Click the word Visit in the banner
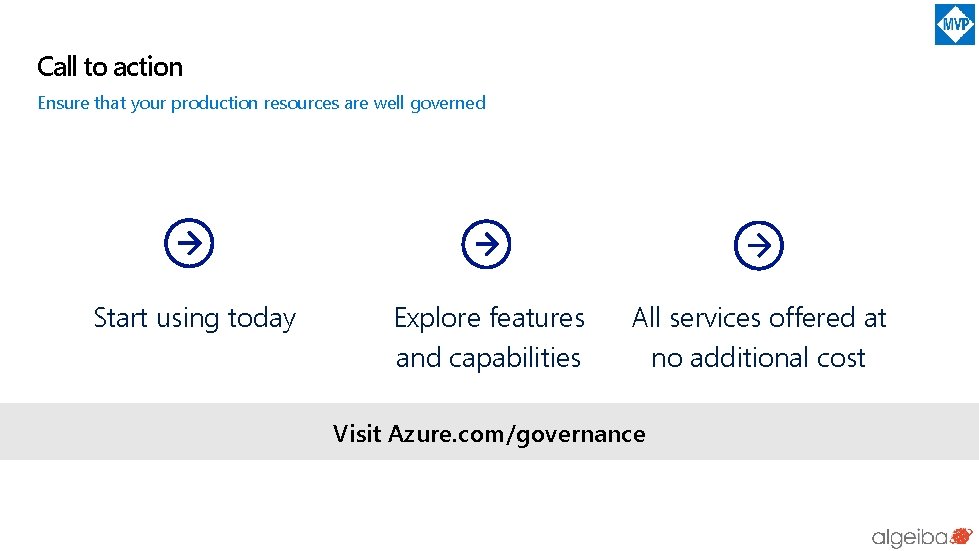This screenshot has width=979, height=551. 358,434
